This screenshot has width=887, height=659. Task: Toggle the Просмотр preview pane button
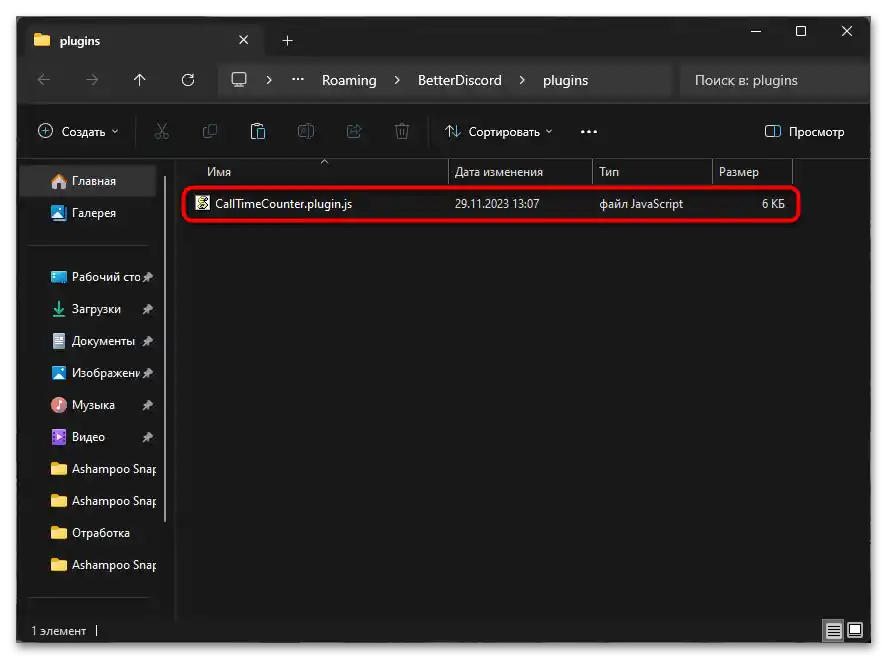[804, 132]
